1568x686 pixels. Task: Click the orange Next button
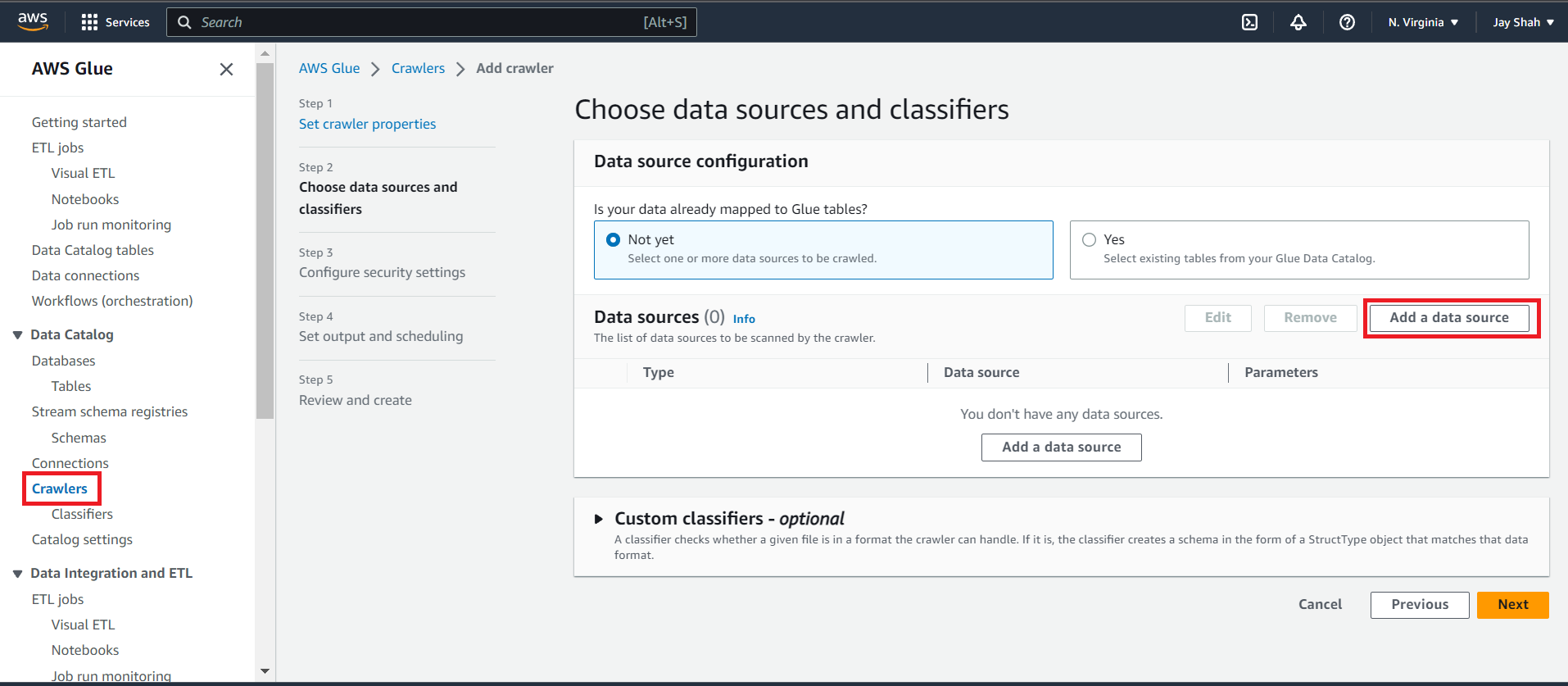click(x=1512, y=605)
